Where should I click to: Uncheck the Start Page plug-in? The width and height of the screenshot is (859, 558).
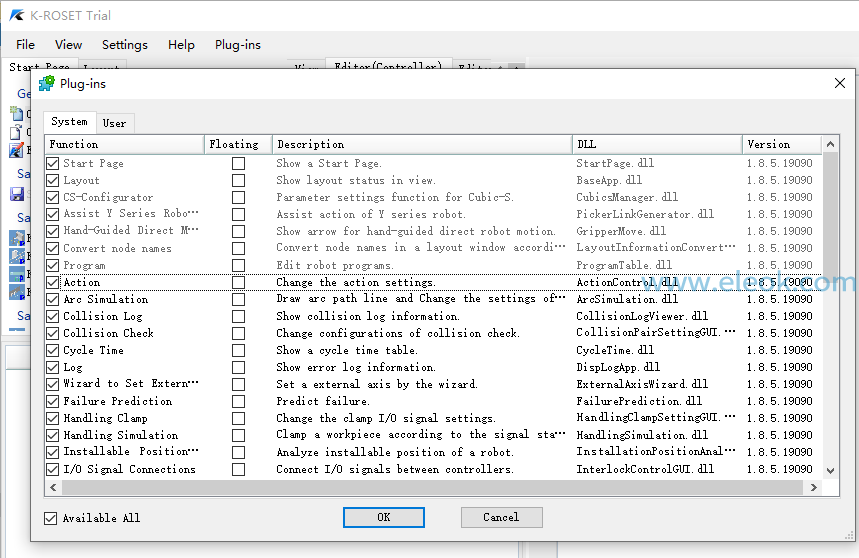[x=53, y=163]
